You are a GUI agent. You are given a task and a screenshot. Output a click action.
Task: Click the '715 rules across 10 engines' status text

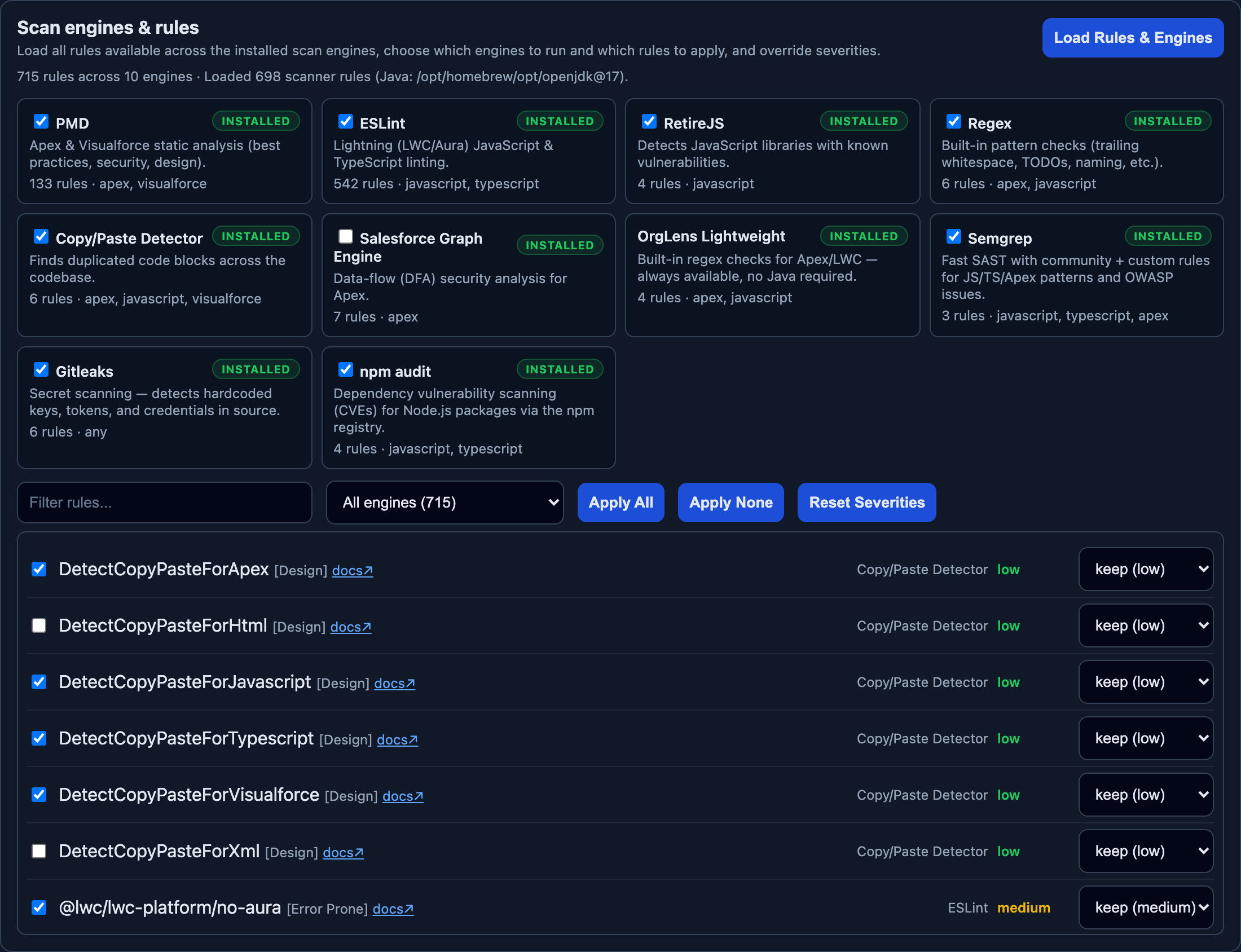(105, 77)
